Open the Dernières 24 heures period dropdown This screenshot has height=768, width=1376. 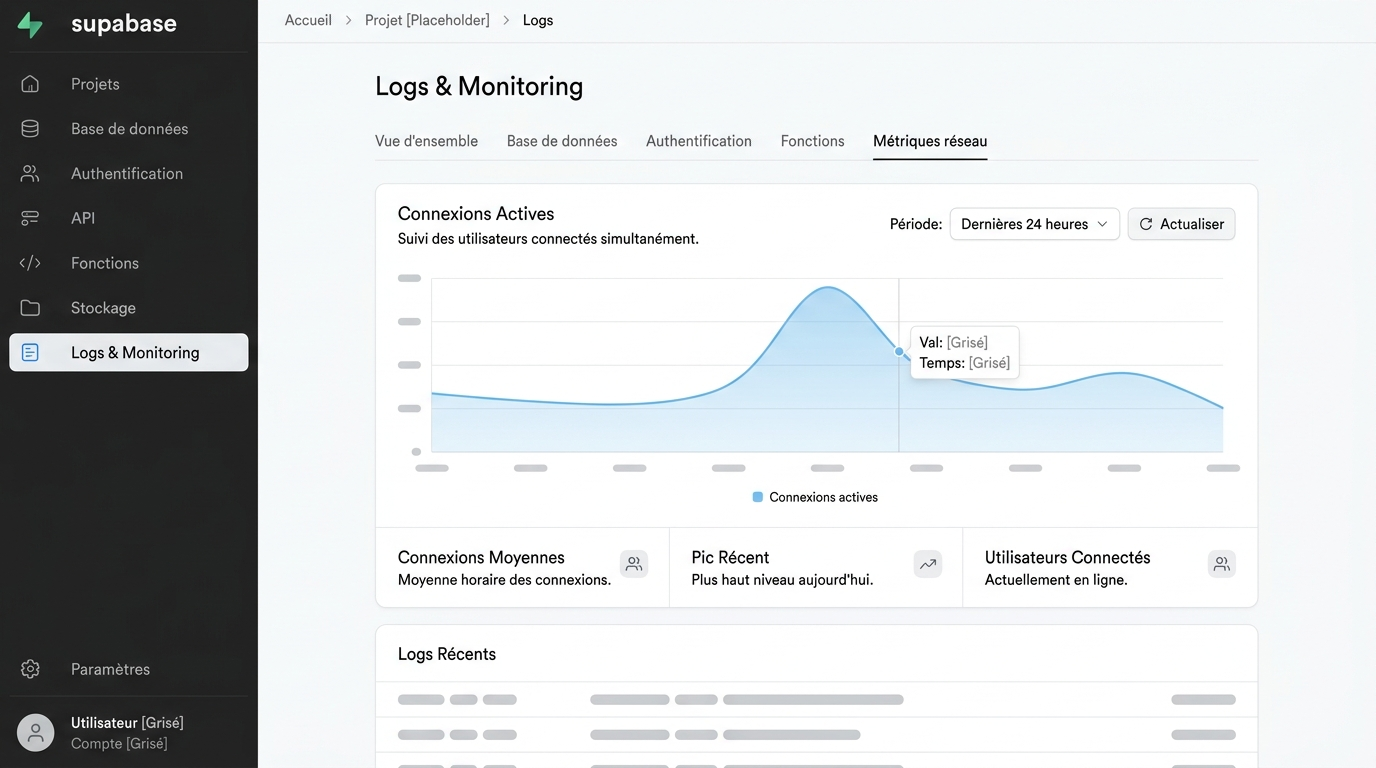1034,224
